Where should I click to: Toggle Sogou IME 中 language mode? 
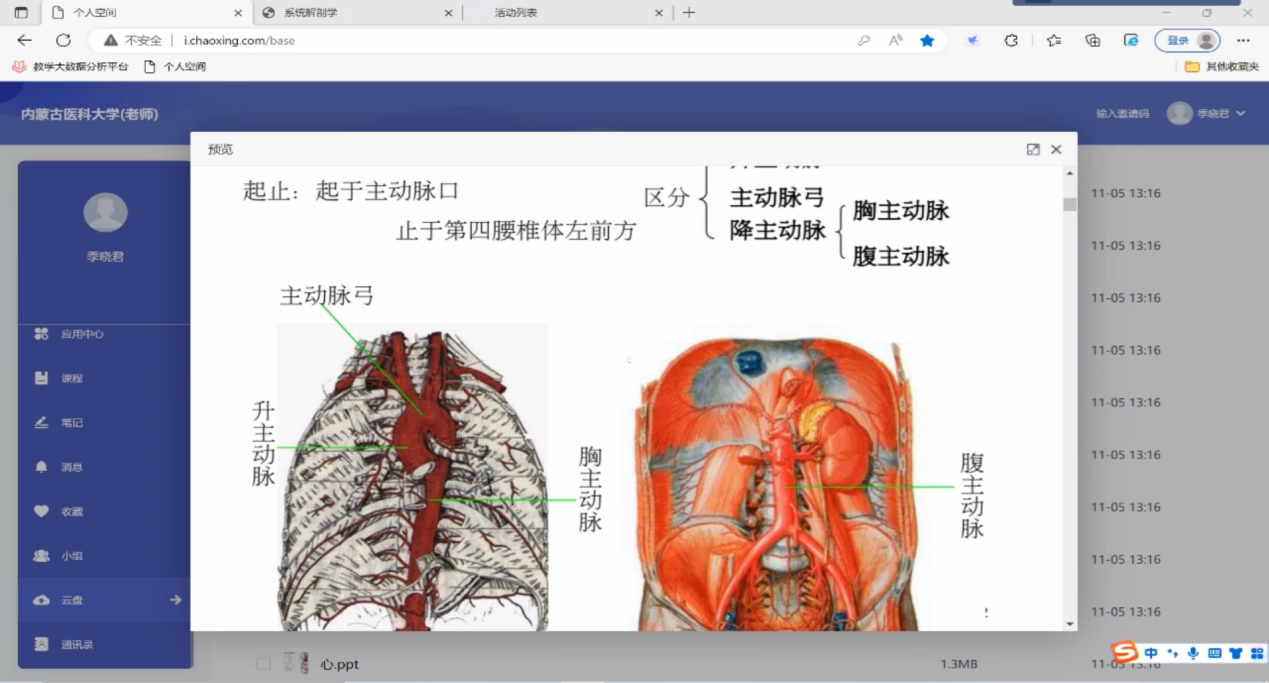point(1151,654)
